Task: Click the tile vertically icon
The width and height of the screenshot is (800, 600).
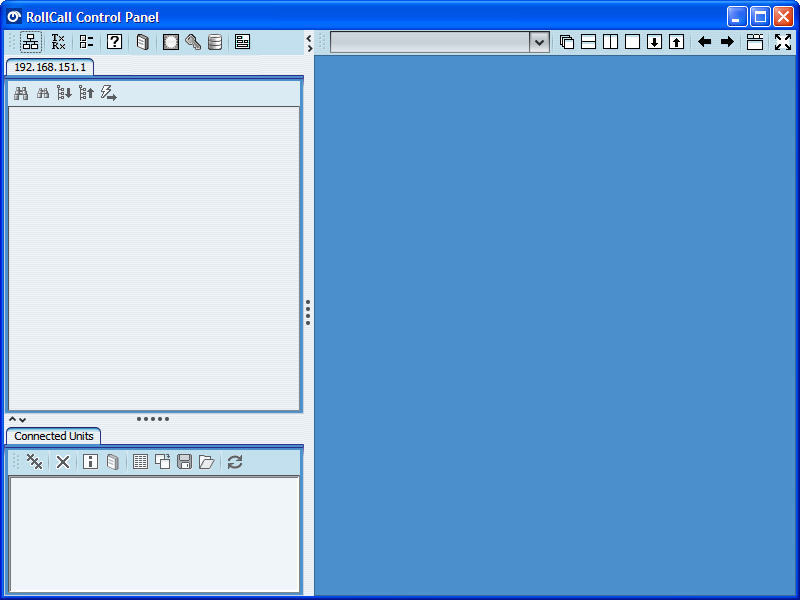Action: [x=610, y=42]
